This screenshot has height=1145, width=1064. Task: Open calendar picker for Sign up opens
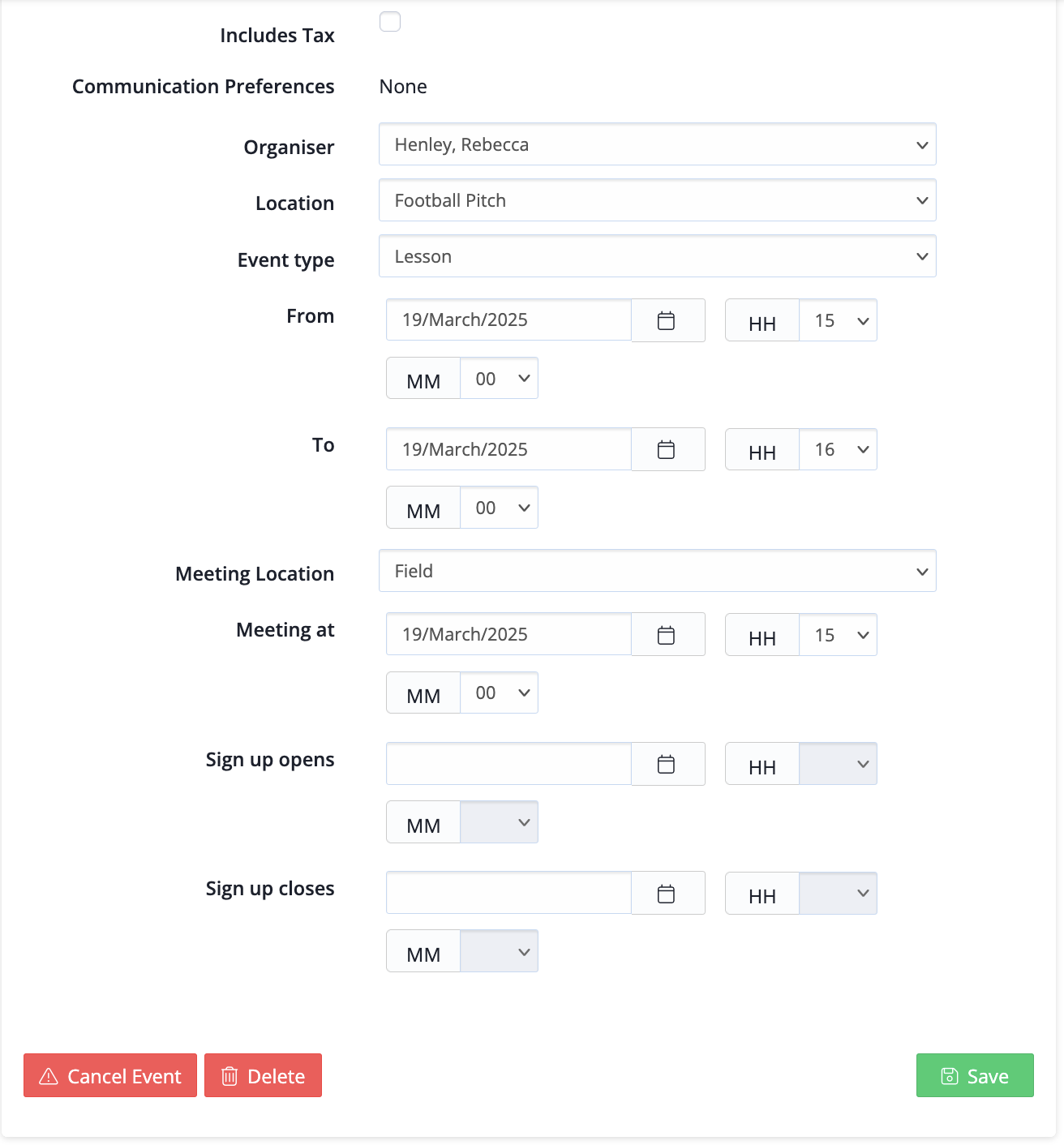(667, 764)
